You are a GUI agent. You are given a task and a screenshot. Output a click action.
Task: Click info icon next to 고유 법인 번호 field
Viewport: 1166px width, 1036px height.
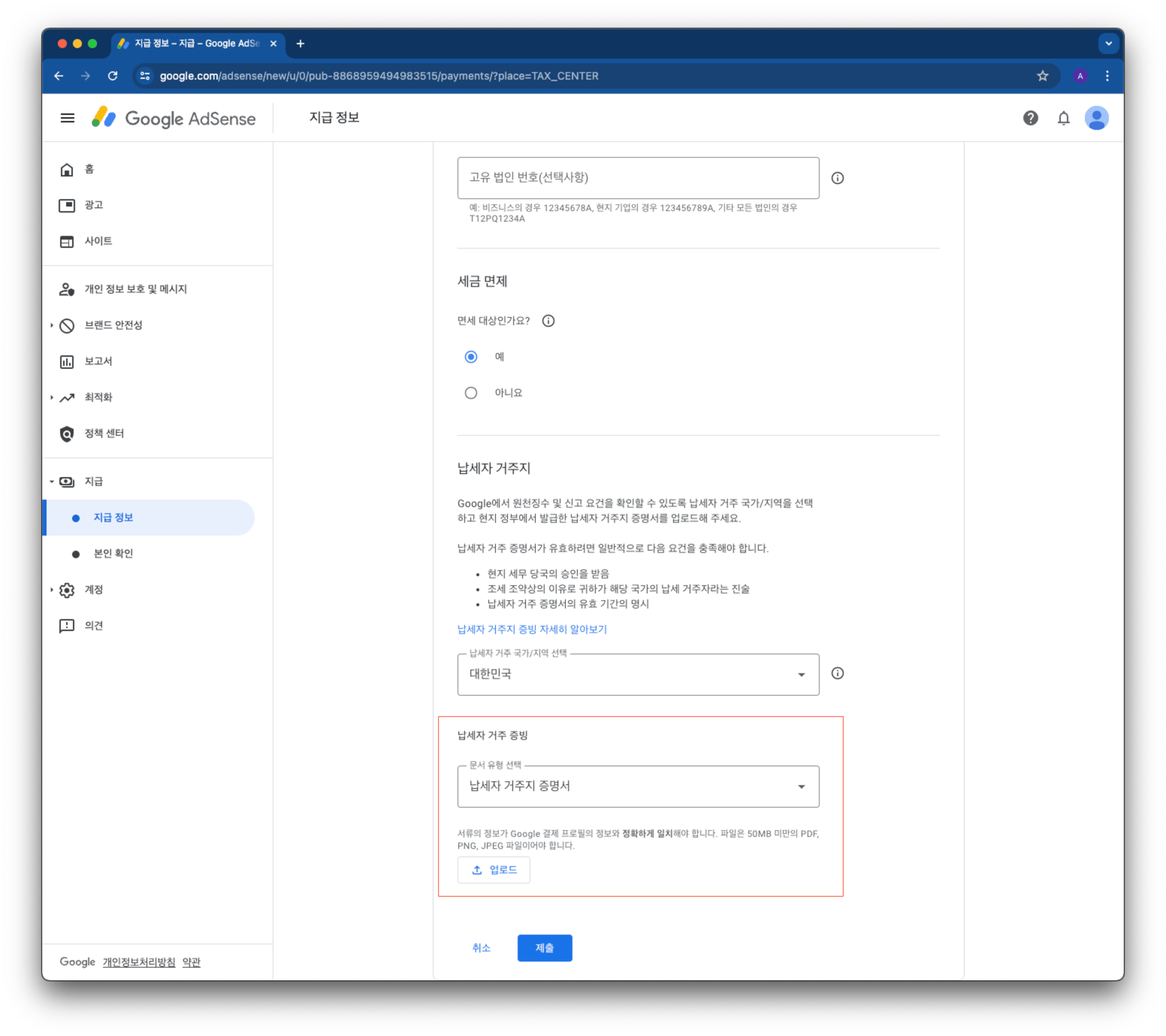pyautogui.click(x=837, y=178)
